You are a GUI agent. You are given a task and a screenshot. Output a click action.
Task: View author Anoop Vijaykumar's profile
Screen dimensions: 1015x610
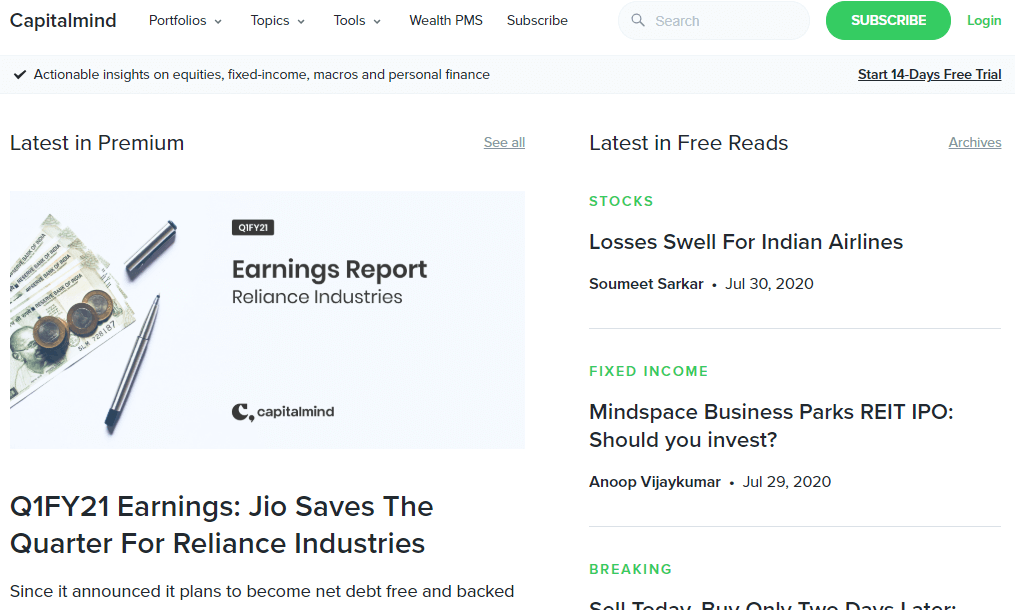[654, 482]
